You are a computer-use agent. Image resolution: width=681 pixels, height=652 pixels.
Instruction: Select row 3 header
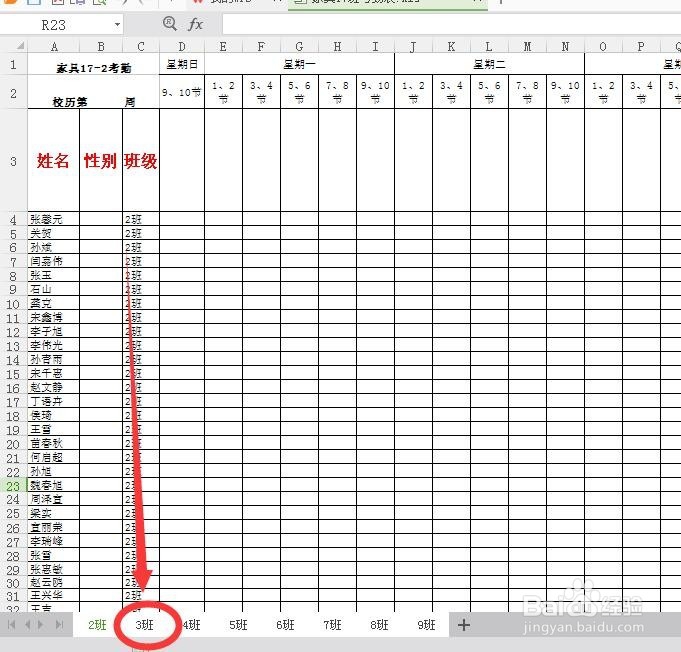coord(13,161)
